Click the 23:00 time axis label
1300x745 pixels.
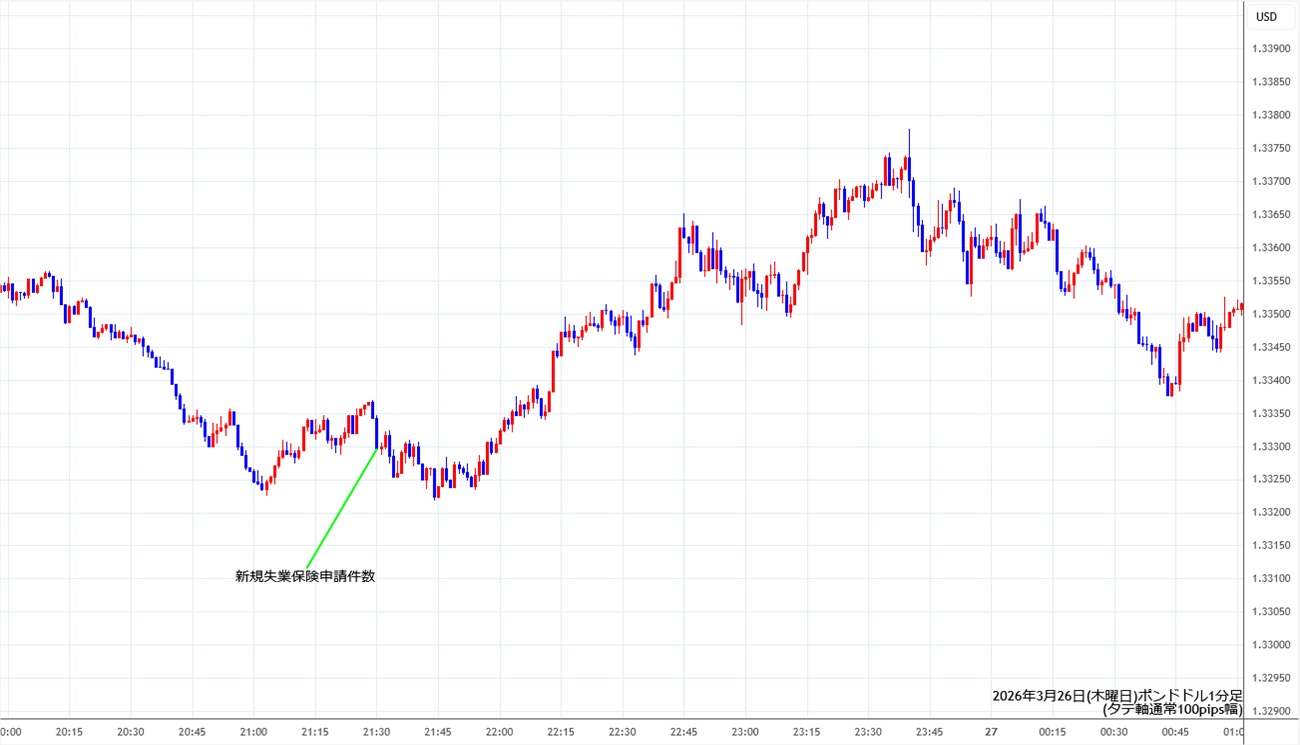745,732
